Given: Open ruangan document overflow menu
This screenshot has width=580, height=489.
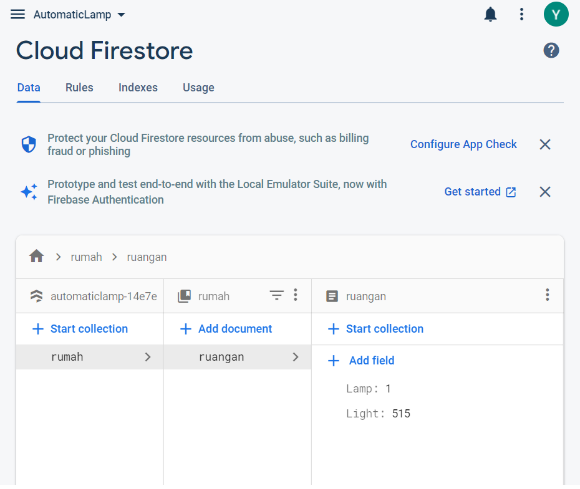Looking at the screenshot, I should coord(547,295).
